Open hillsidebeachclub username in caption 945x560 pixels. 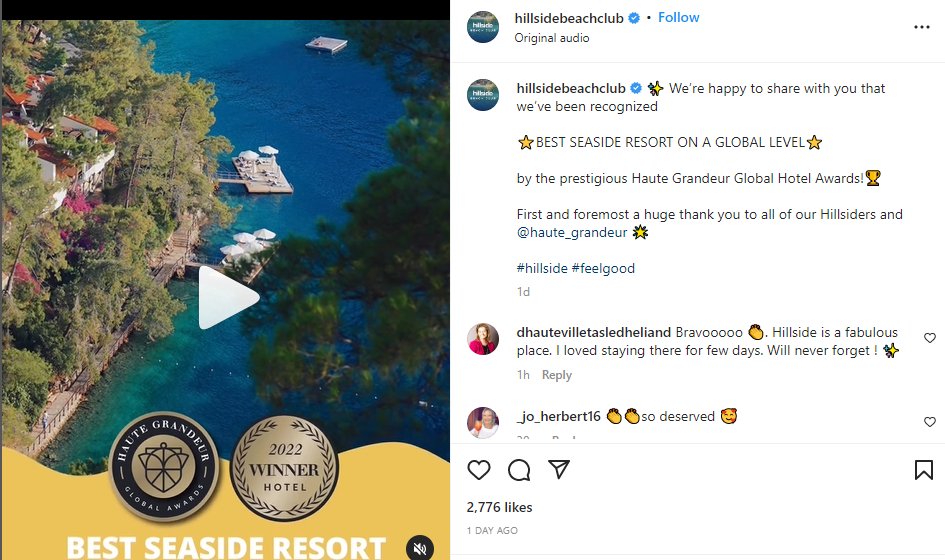(x=571, y=89)
